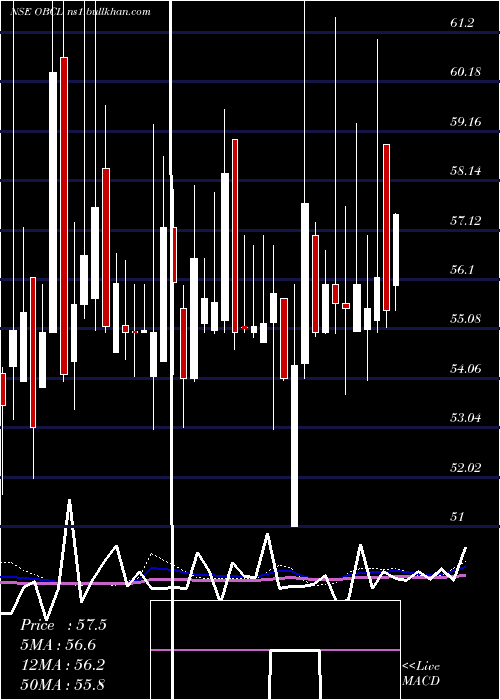Click the 12MA : 56.2 readout

pyautogui.click(x=62, y=665)
